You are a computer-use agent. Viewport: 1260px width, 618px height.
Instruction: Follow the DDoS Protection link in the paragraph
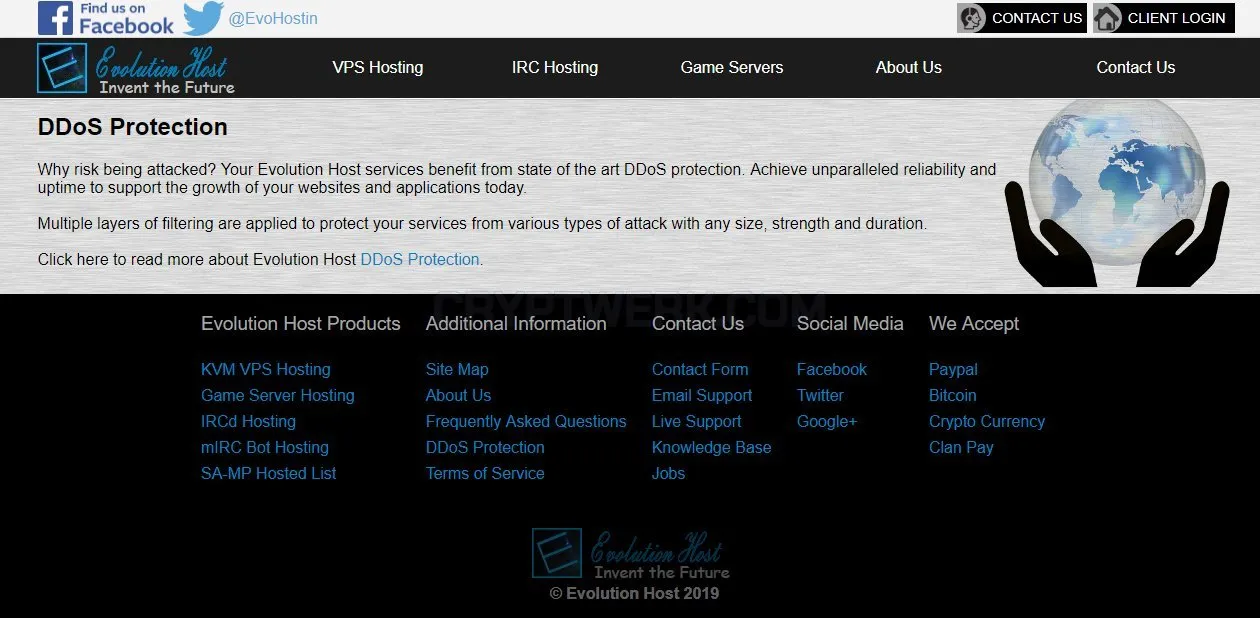pyautogui.click(x=420, y=259)
